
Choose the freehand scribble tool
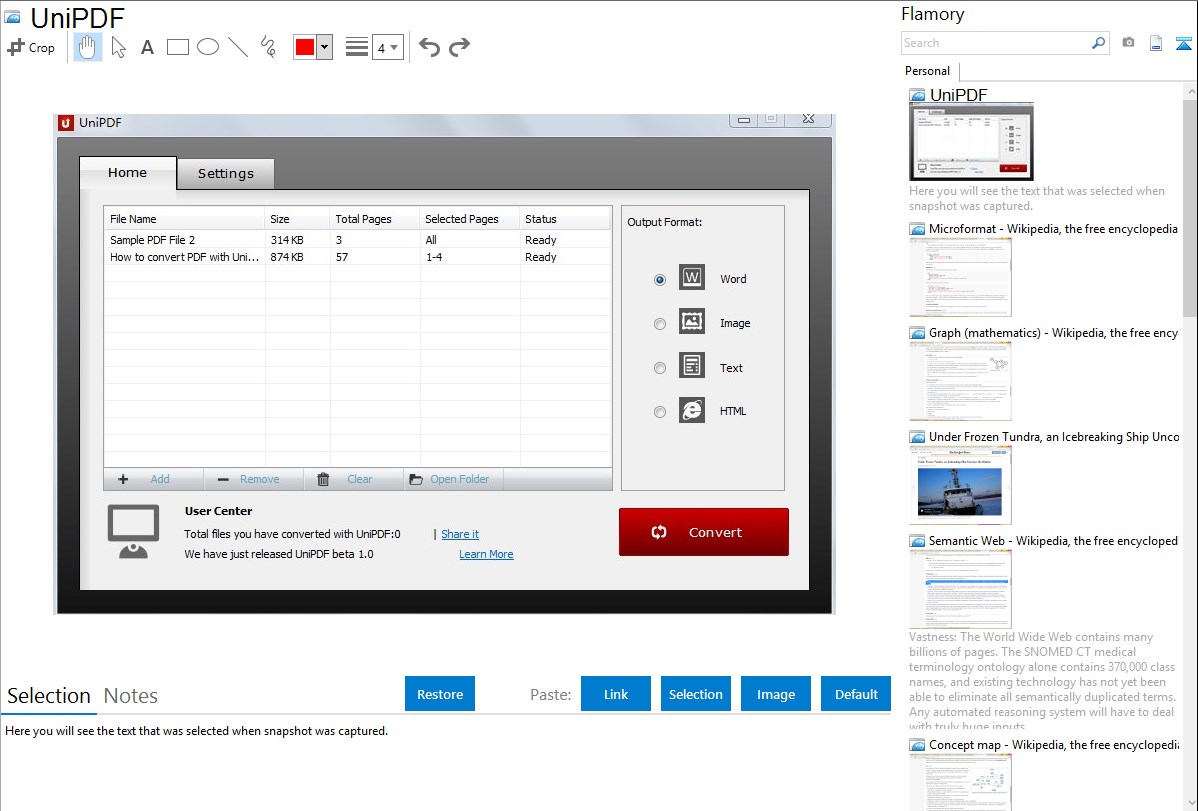268,47
